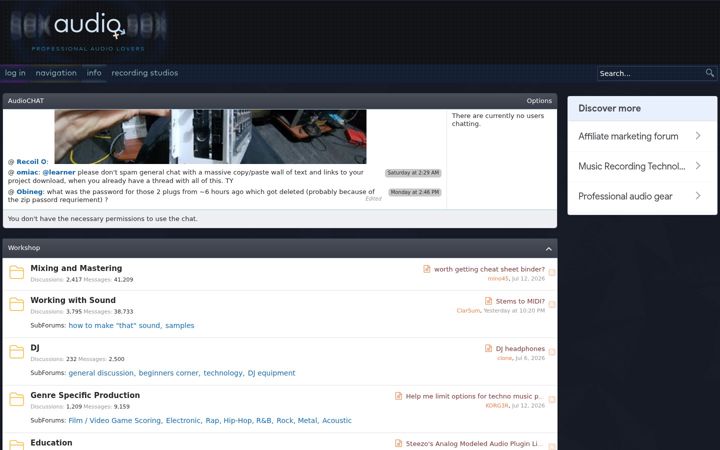Open the AudioCHAT Options menu

tap(539, 101)
